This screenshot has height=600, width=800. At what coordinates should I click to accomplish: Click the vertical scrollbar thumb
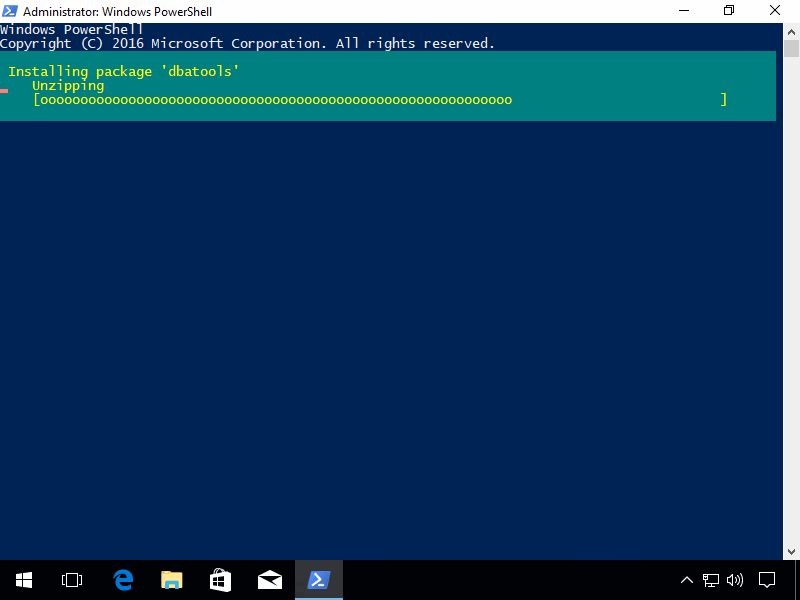(791, 49)
